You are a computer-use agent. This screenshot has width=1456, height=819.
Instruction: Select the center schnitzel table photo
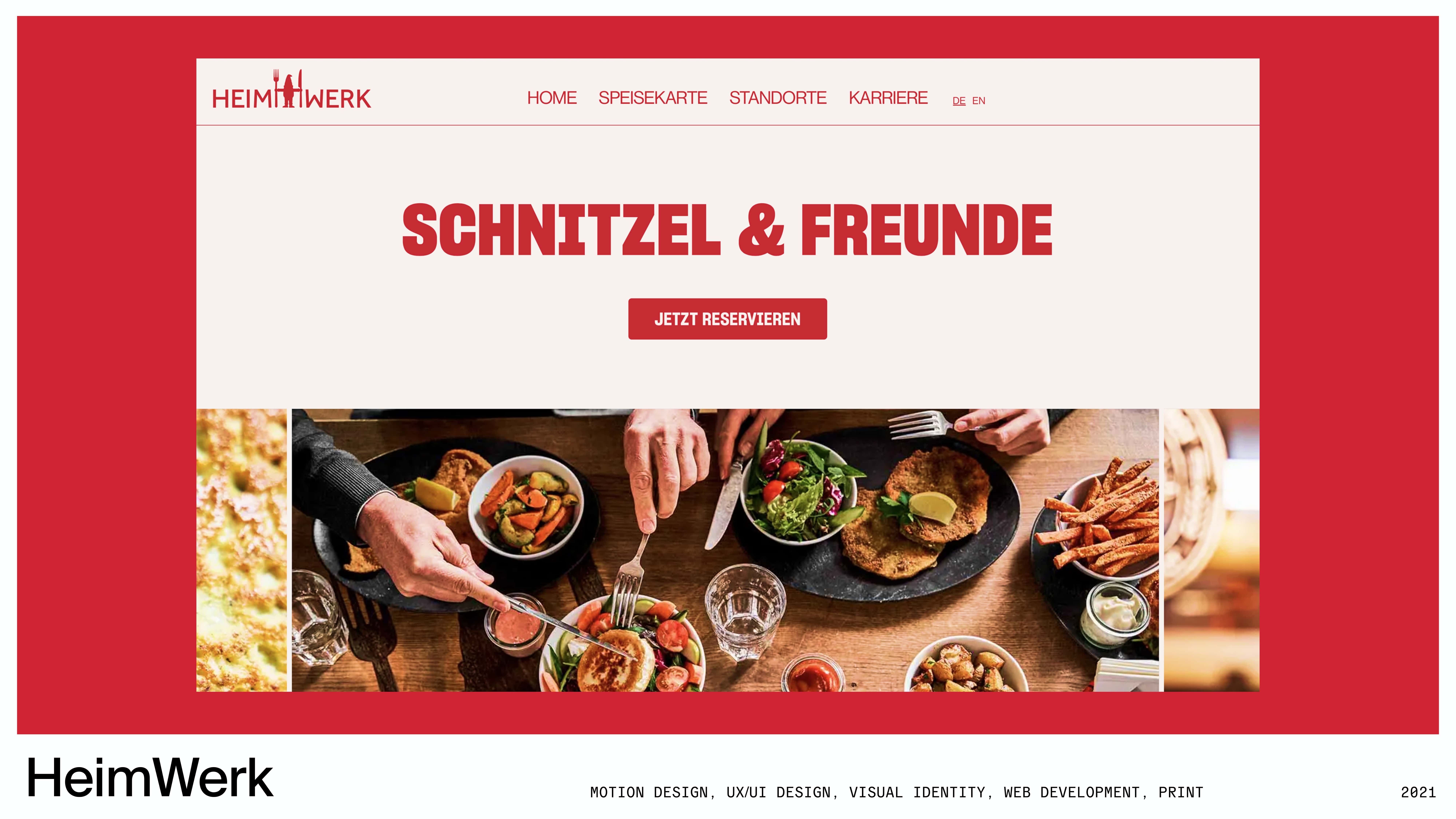725,550
